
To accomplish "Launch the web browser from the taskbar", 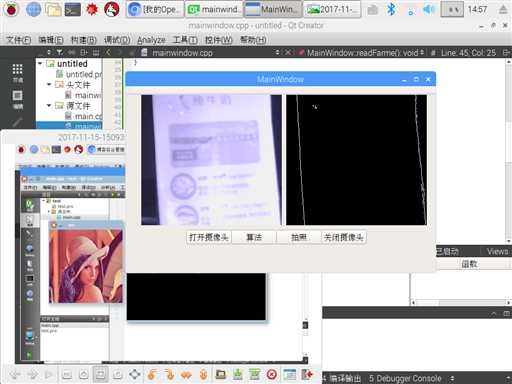I will coord(33,9).
